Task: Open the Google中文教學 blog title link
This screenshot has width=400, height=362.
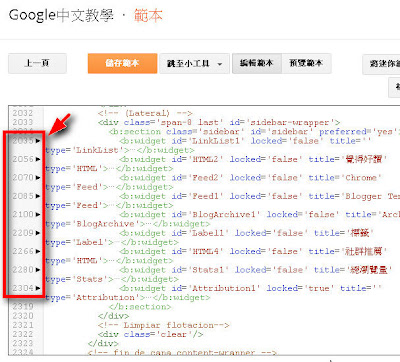Action: (61, 16)
